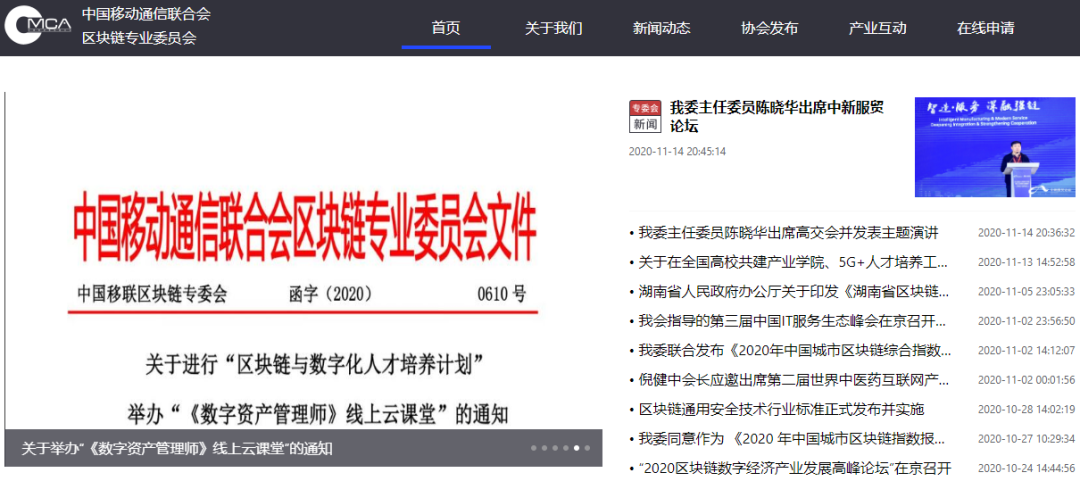Click timestamp 2020-11-02 23:56:50
Viewport: 1080px width, 481px height.
[1026, 321]
